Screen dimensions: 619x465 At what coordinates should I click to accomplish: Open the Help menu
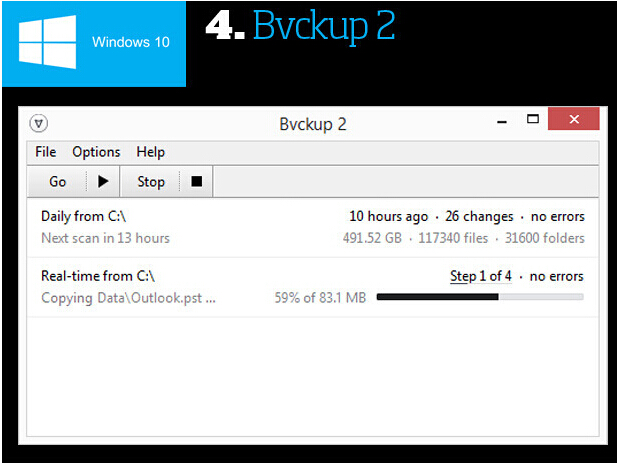pos(151,152)
